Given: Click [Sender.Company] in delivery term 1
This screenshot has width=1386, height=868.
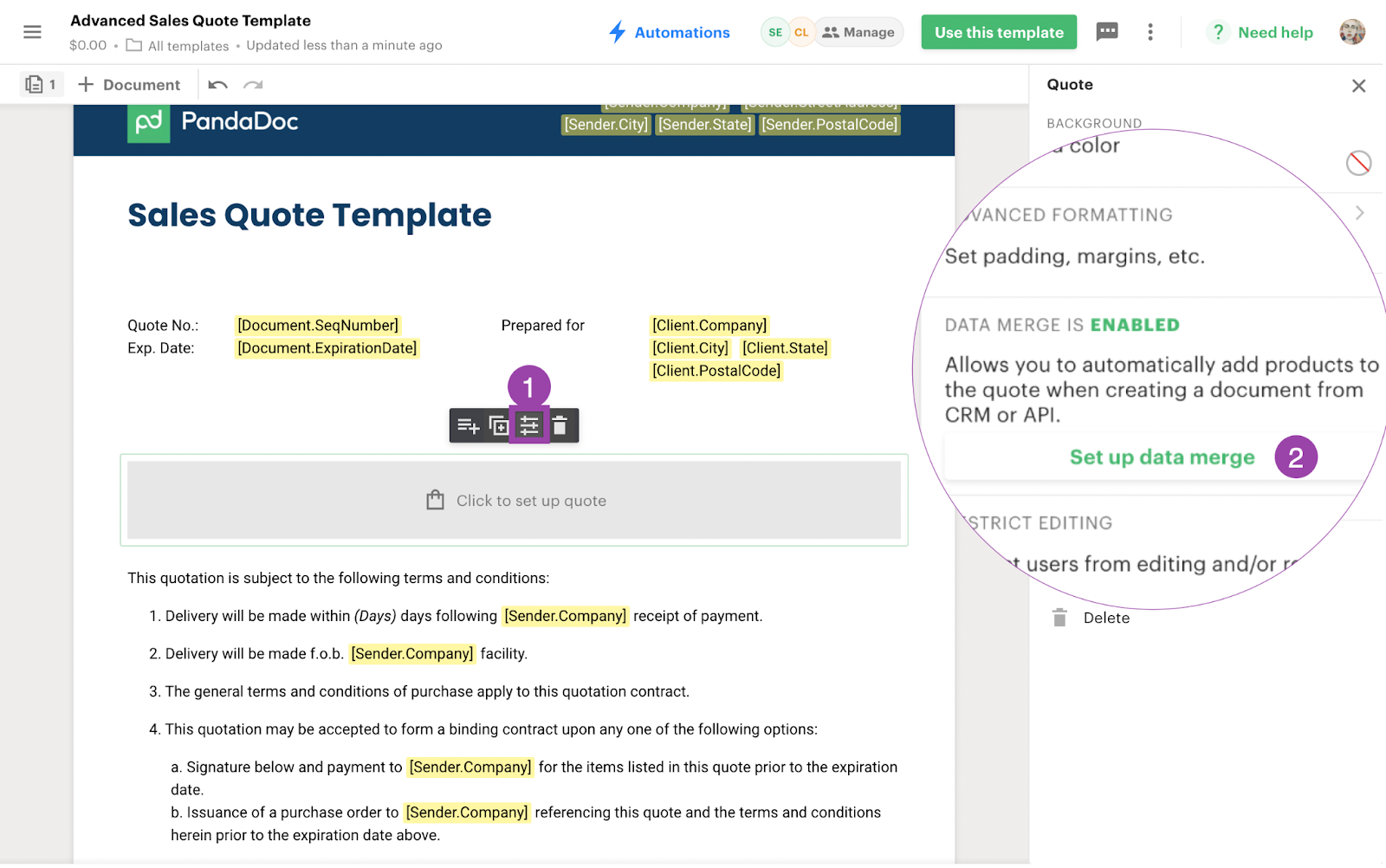Looking at the screenshot, I should [x=566, y=616].
